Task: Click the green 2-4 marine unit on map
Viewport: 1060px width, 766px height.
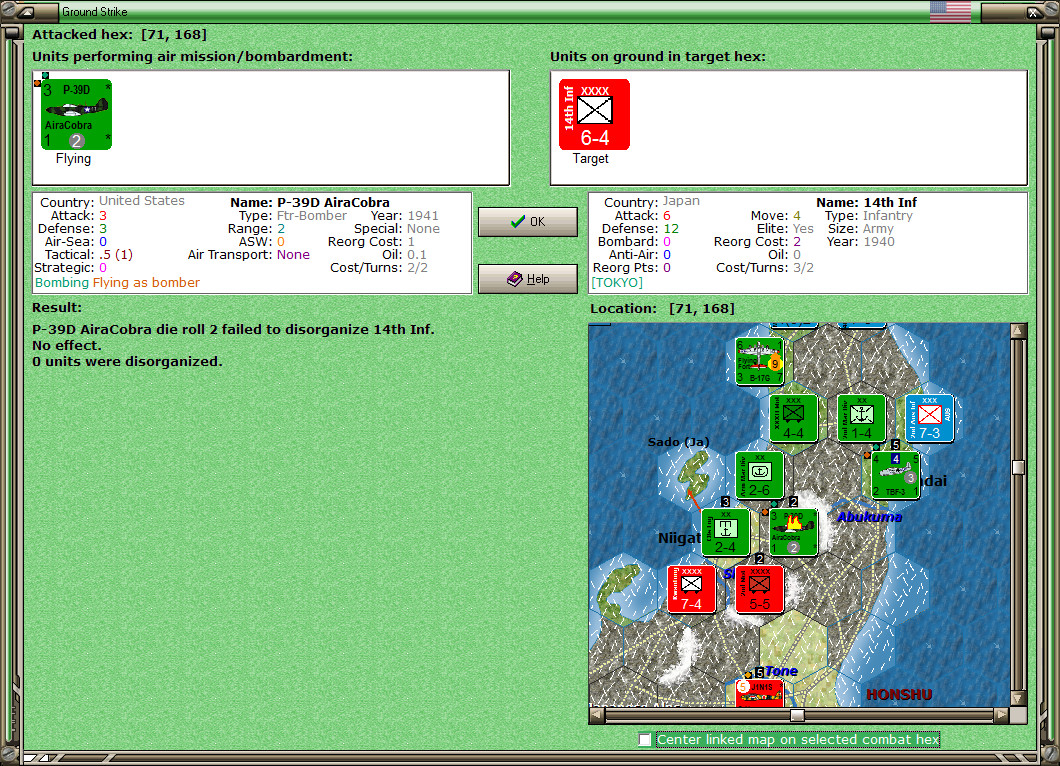Action: [725, 532]
